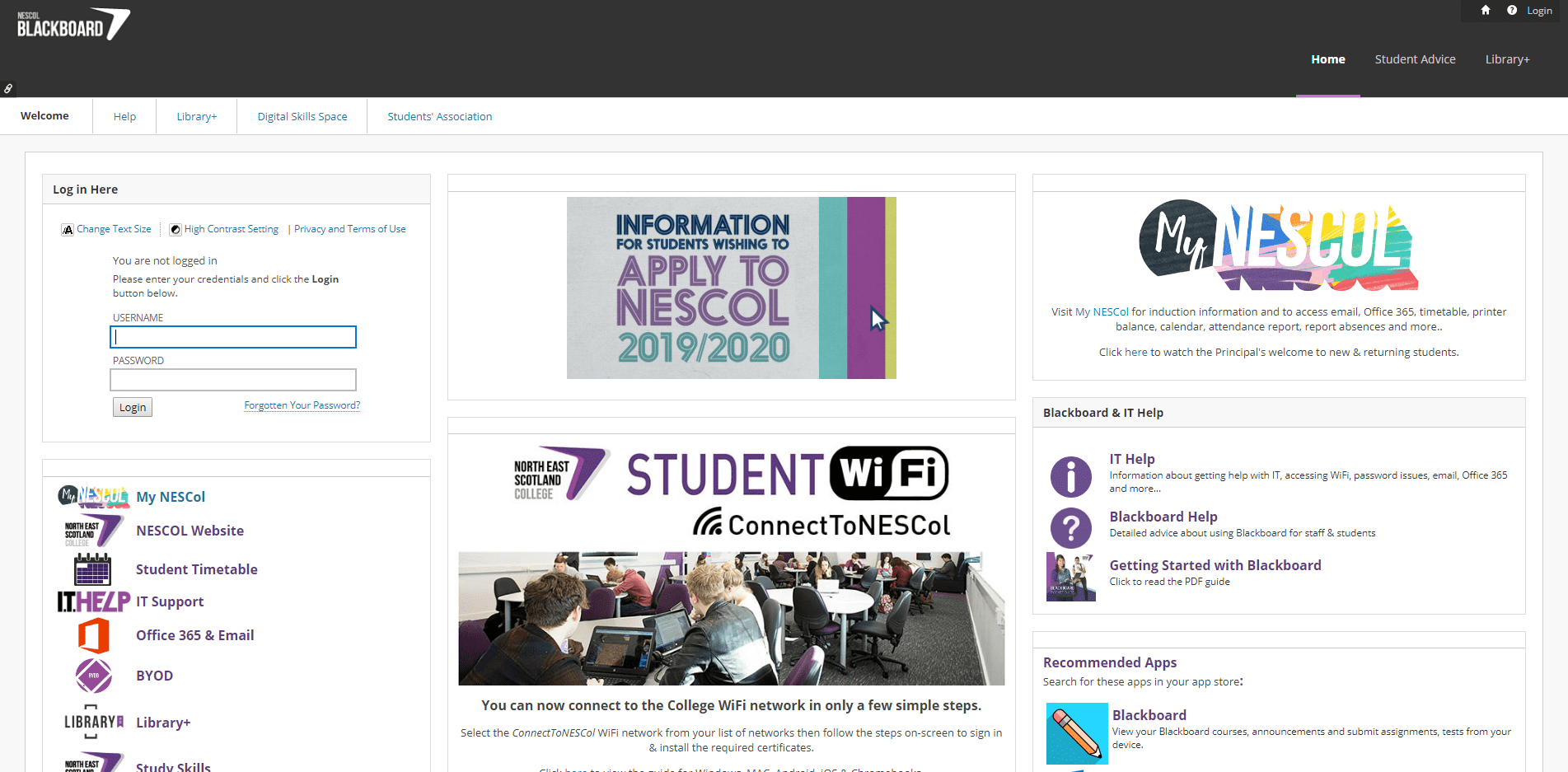Select Student Advice in top navigation

point(1416,59)
